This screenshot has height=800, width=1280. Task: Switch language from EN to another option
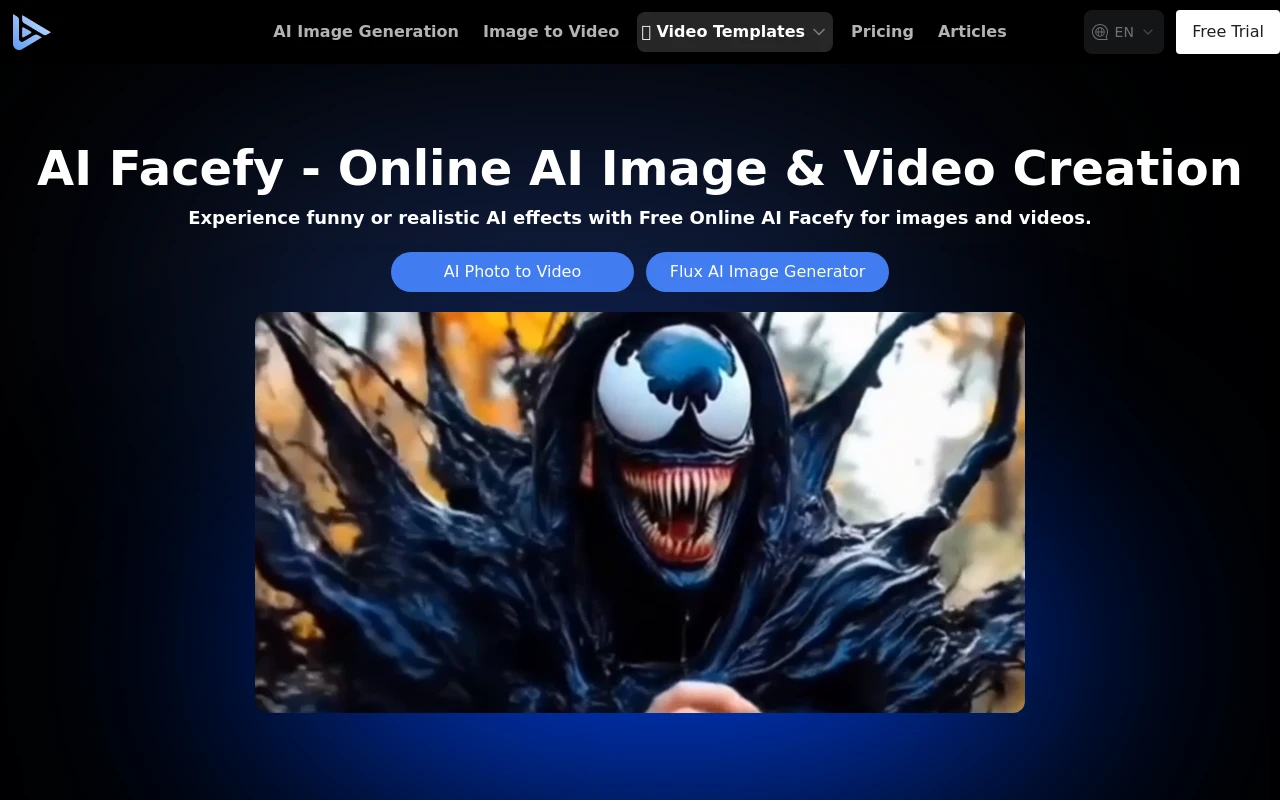click(x=1123, y=31)
